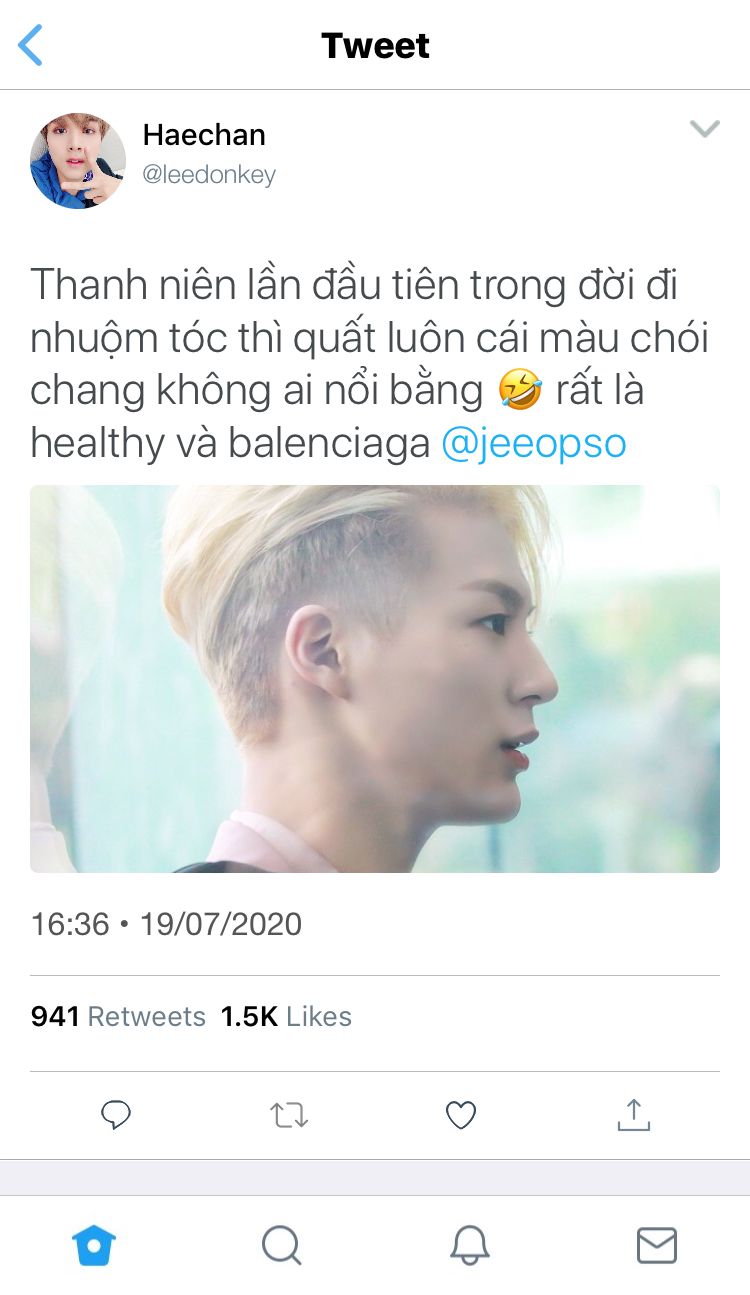Go back using the blue arrow
Screen dimensions: 750x1295
coord(31,45)
